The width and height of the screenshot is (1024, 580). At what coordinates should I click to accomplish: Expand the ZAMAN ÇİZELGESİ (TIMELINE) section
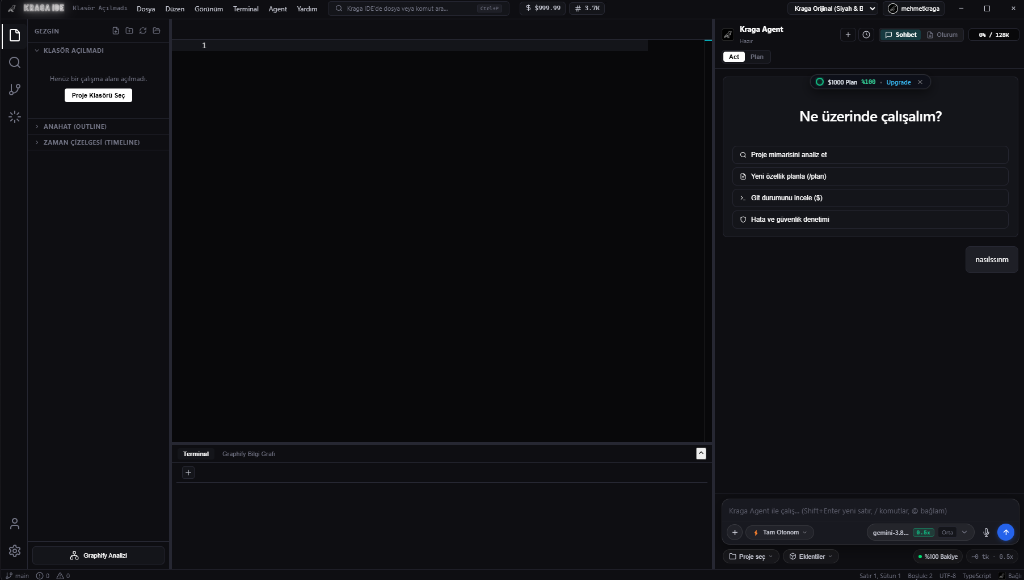98,142
